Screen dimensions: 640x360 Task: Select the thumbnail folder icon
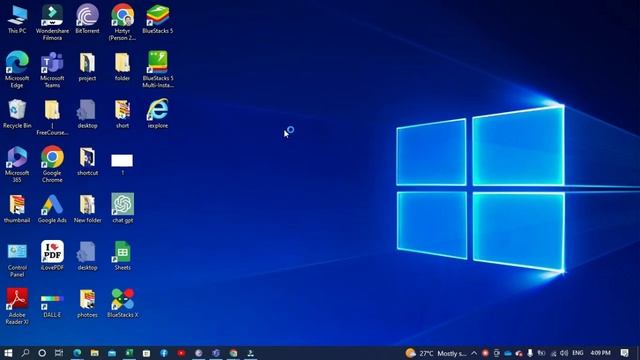tap(17, 209)
